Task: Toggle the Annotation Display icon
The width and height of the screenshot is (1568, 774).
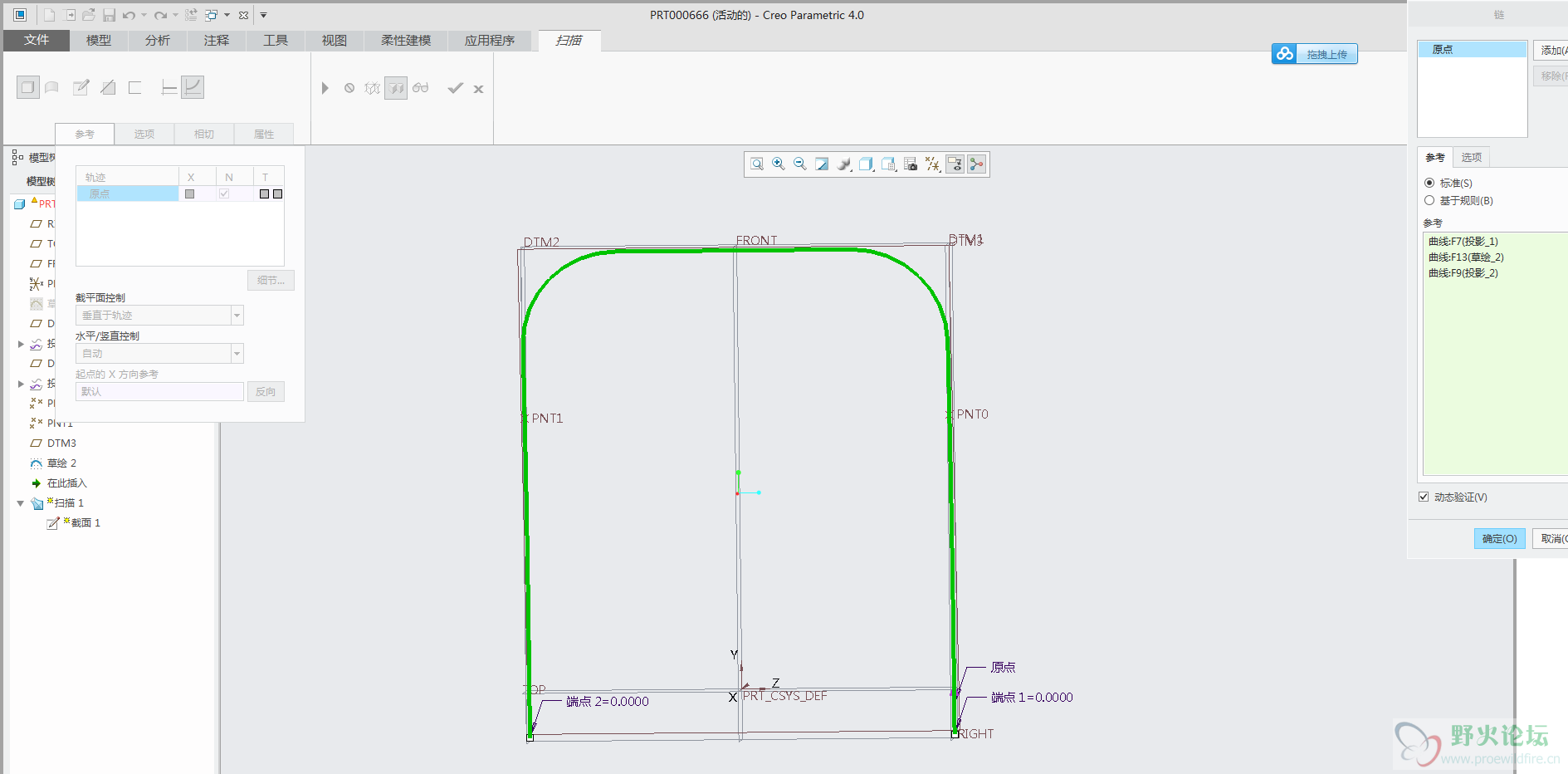Action: pyautogui.click(x=955, y=164)
